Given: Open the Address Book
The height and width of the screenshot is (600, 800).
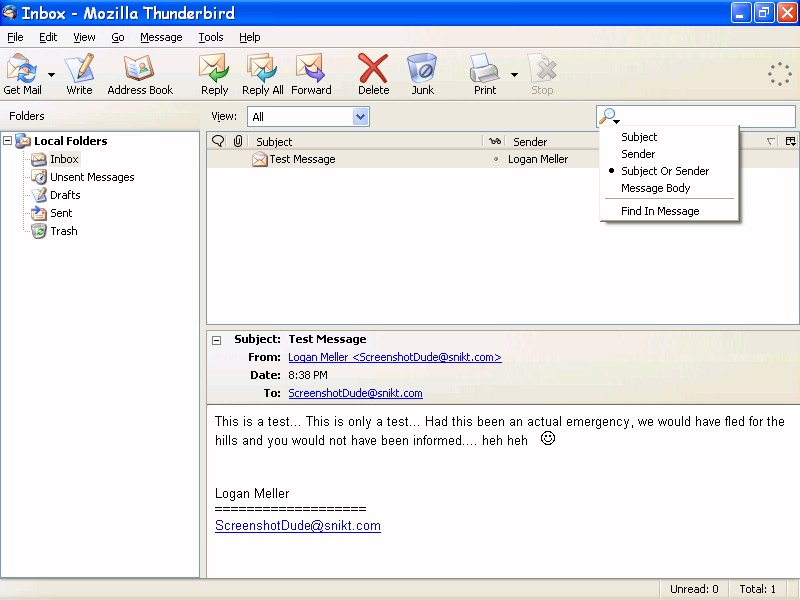Looking at the screenshot, I should pyautogui.click(x=140, y=74).
